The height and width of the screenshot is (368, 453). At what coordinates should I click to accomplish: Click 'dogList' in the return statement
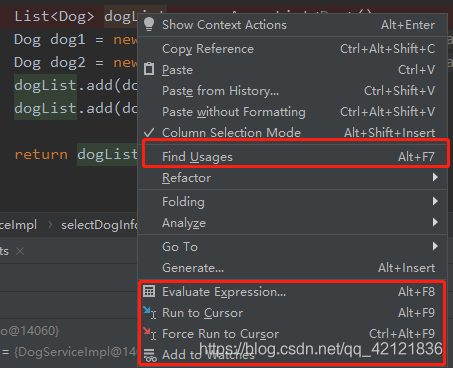107,154
